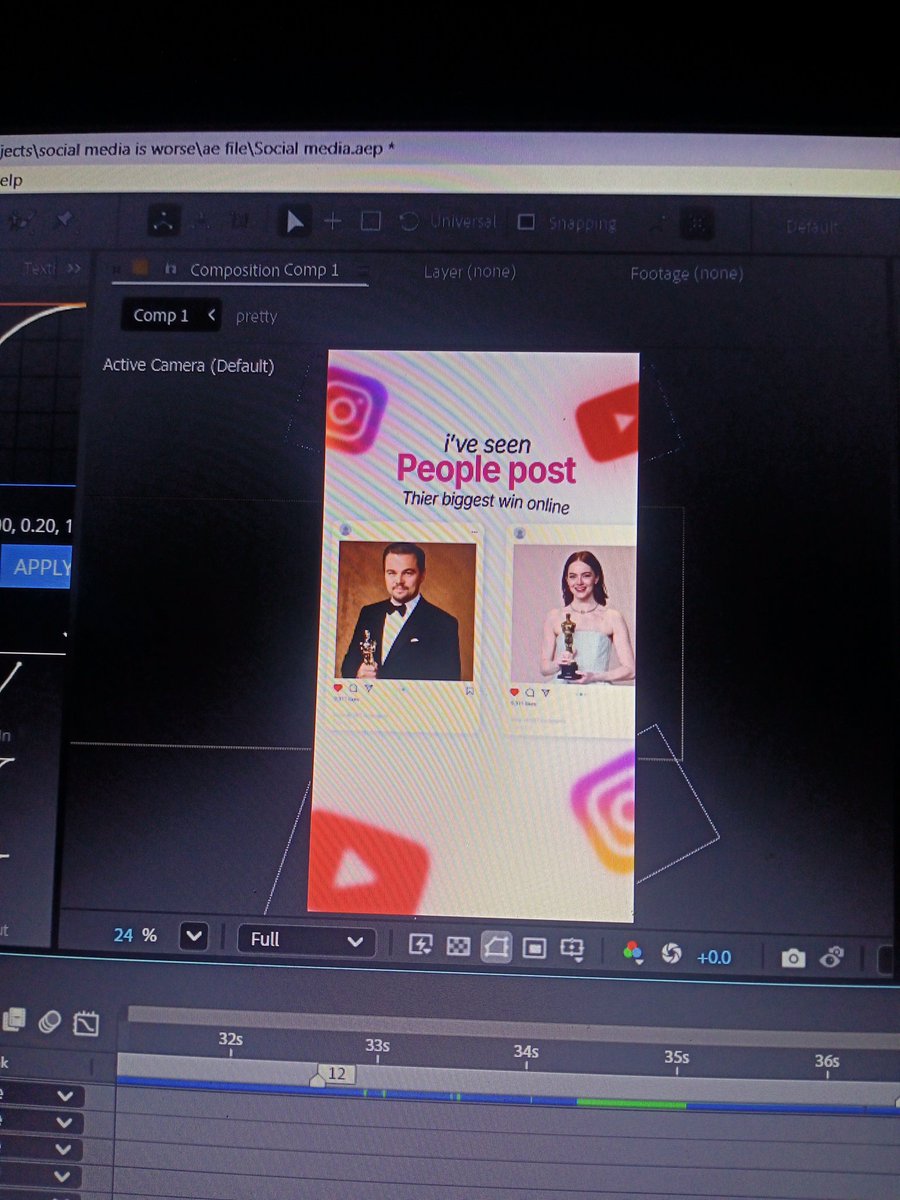
Task: Click the 34s mark on time ruler
Action: 526,1052
